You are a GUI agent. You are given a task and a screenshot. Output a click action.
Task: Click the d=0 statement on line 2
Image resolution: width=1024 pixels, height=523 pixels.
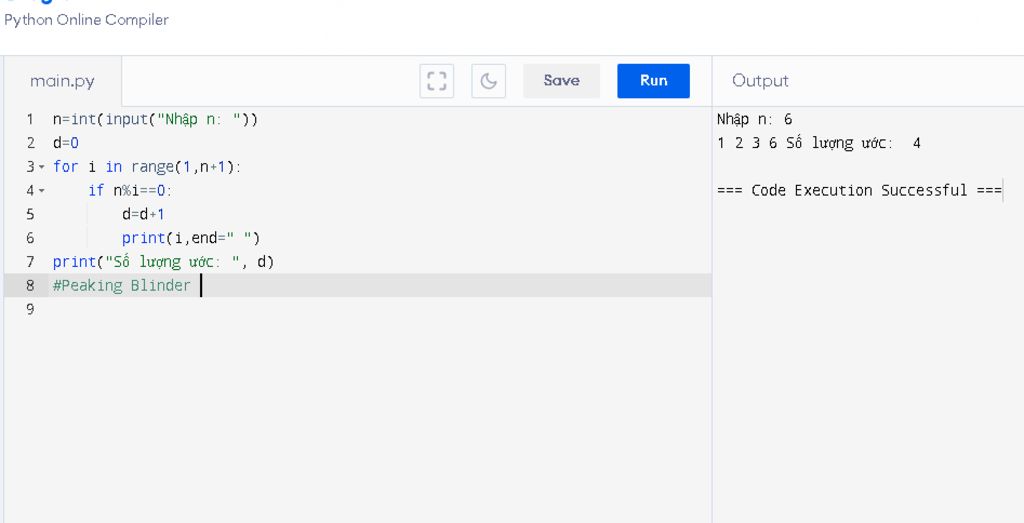click(66, 143)
